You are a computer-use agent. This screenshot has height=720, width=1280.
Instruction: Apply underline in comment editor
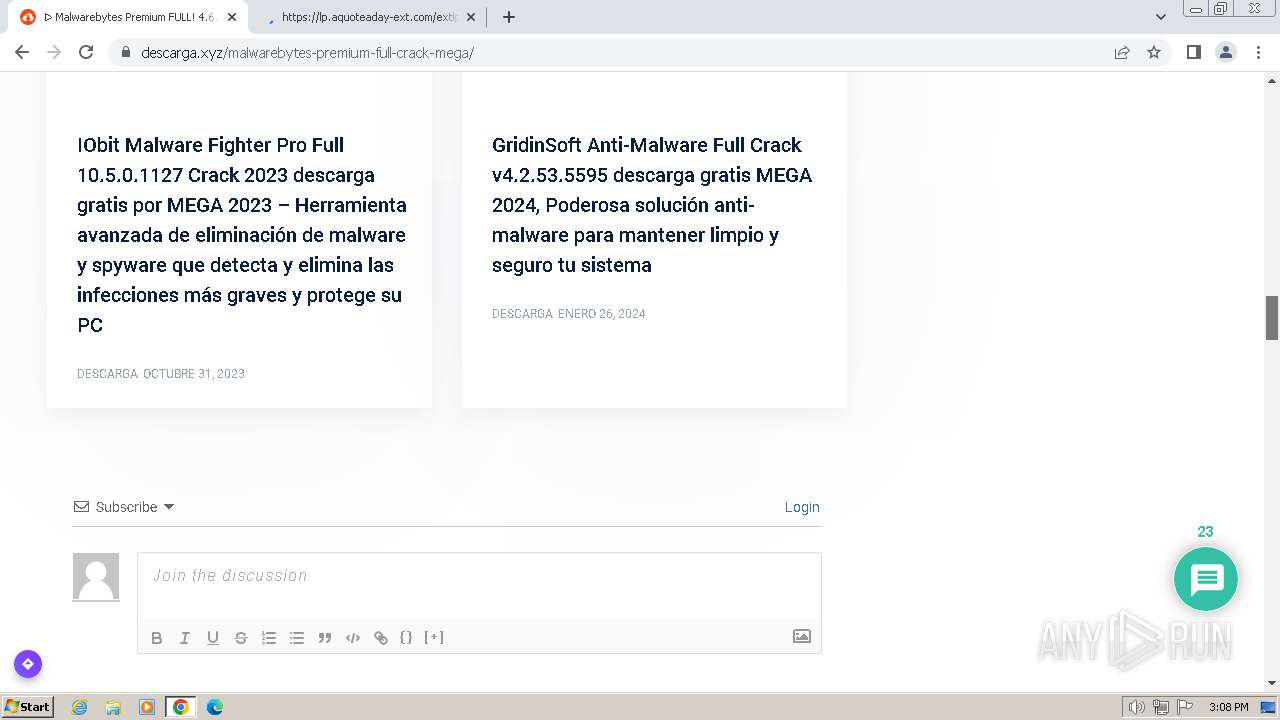(213, 638)
